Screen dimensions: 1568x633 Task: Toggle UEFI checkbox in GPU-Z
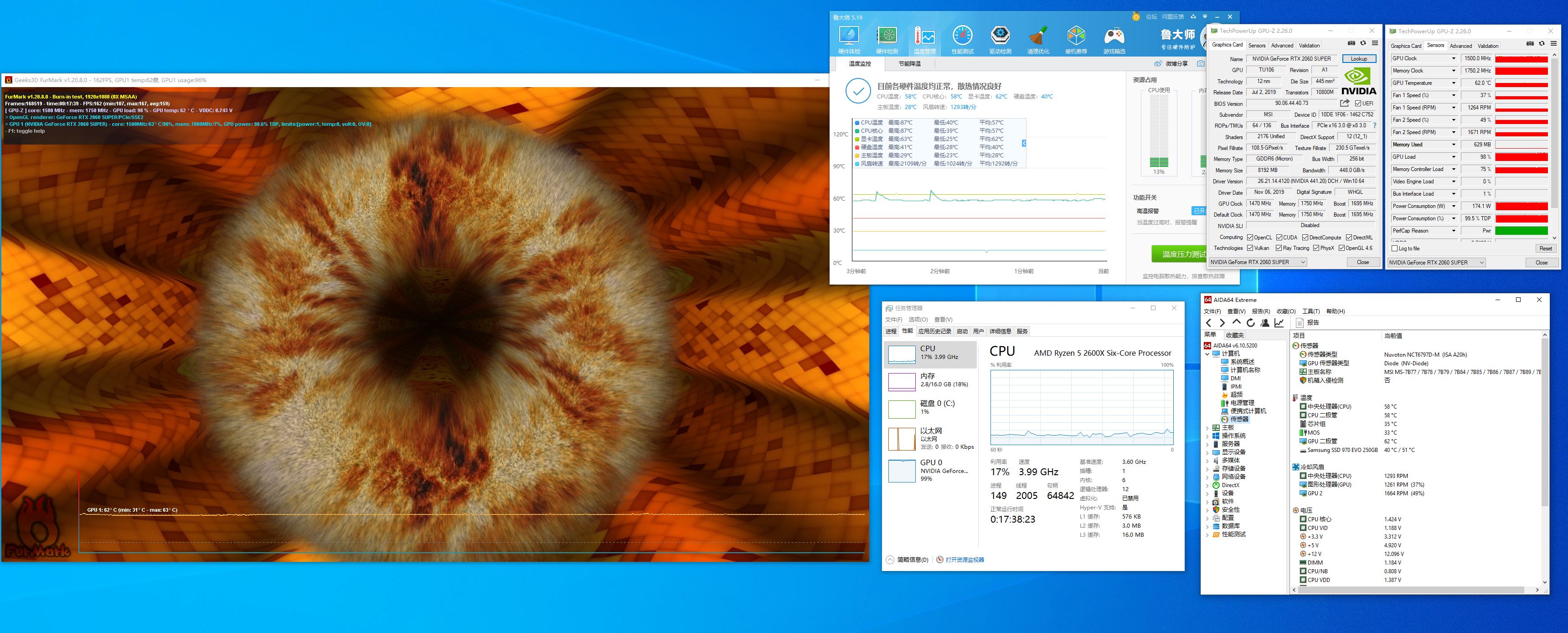click(1358, 104)
